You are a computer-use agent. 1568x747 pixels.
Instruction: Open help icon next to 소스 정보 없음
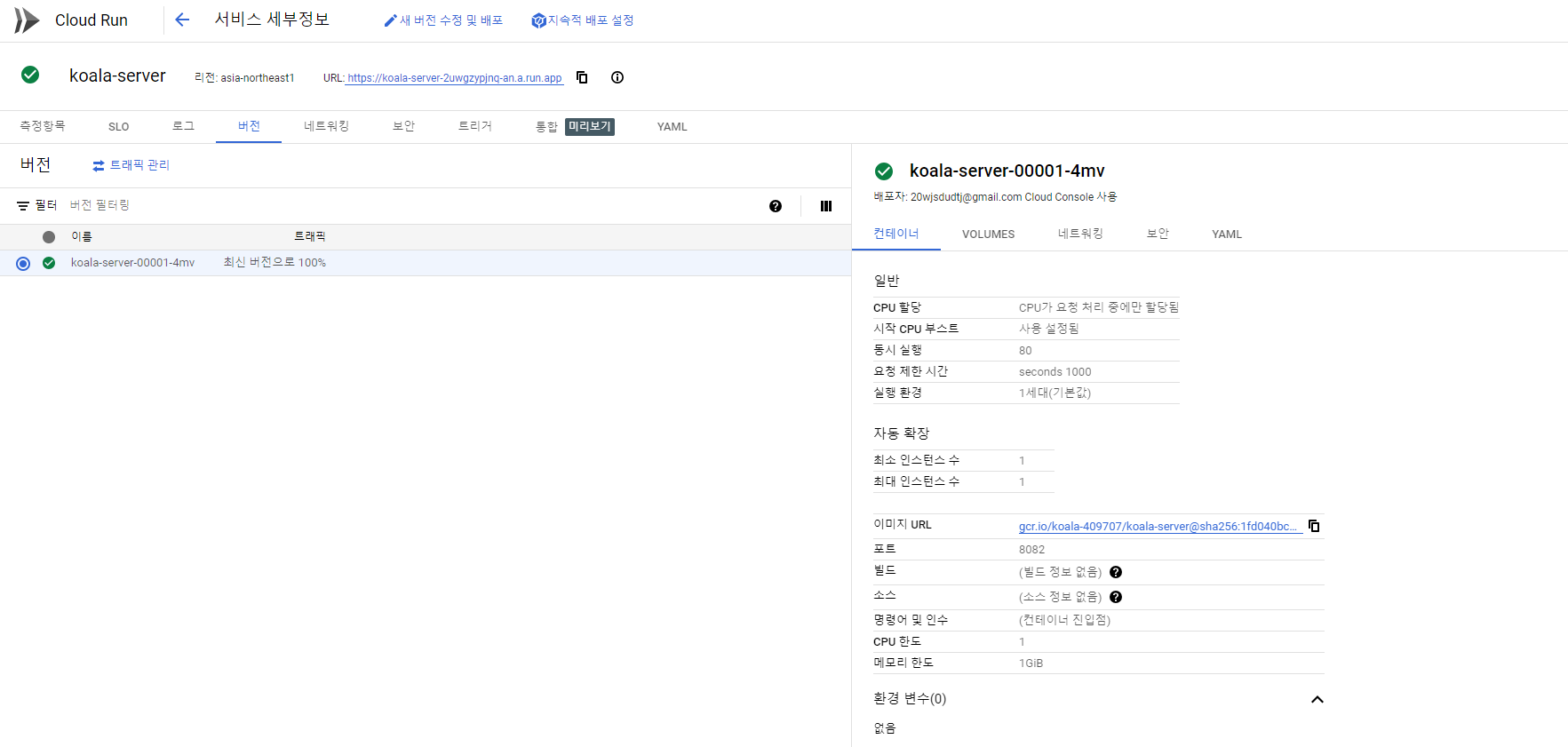coord(1116,597)
